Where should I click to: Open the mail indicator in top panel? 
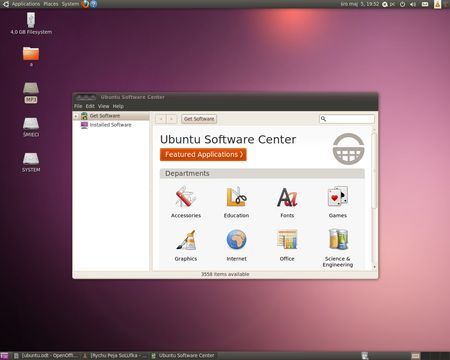coord(425,4)
